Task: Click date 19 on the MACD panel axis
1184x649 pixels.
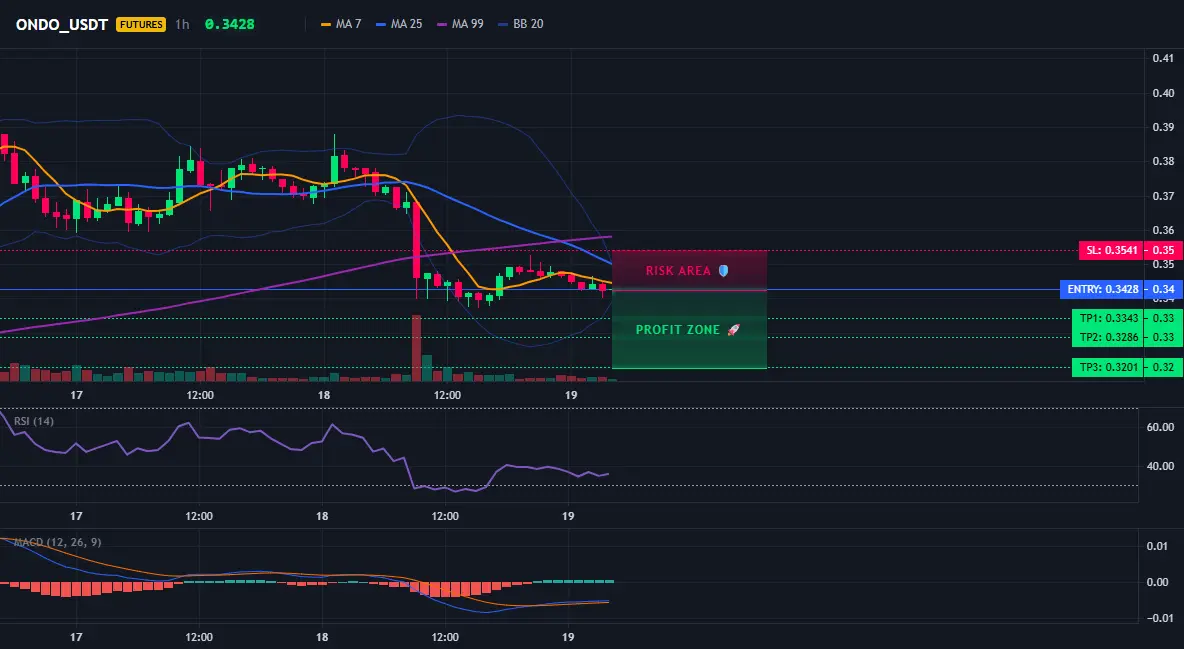Action: (569, 637)
